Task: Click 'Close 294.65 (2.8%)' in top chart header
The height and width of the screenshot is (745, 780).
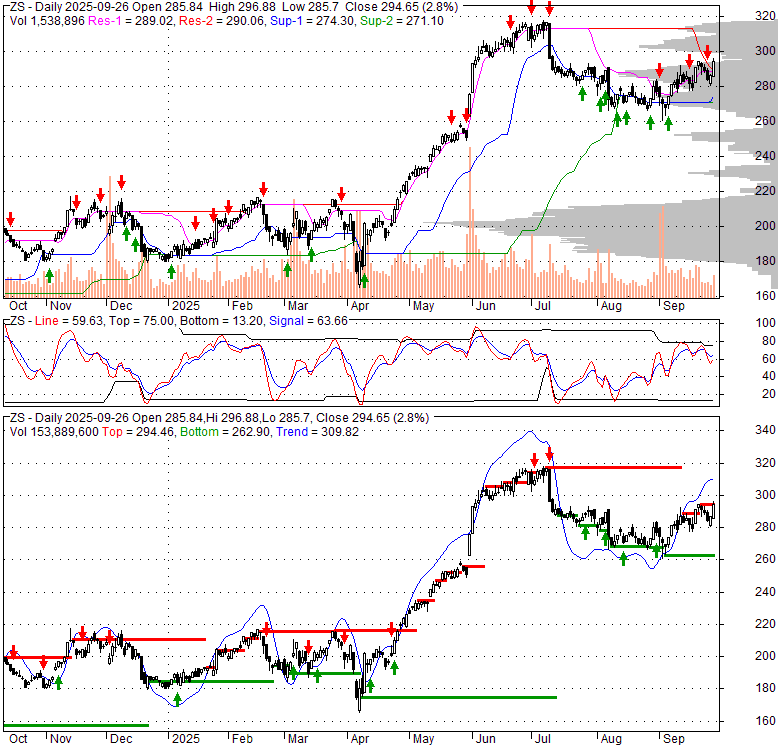Action: pos(401,7)
